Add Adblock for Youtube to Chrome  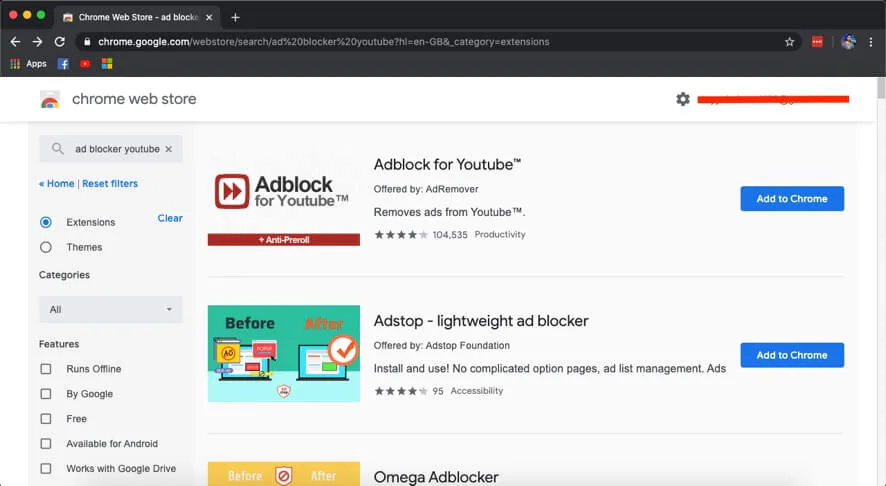(x=791, y=199)
